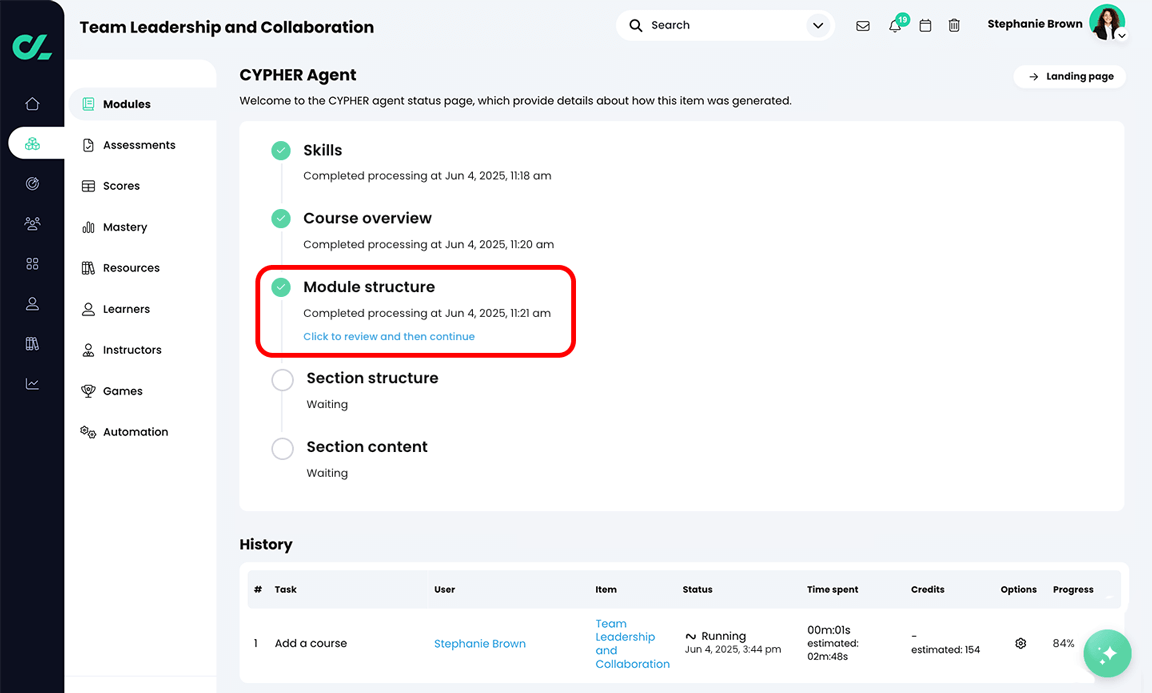
Task: Open the notifications bell icon
Action: point(895,26)
